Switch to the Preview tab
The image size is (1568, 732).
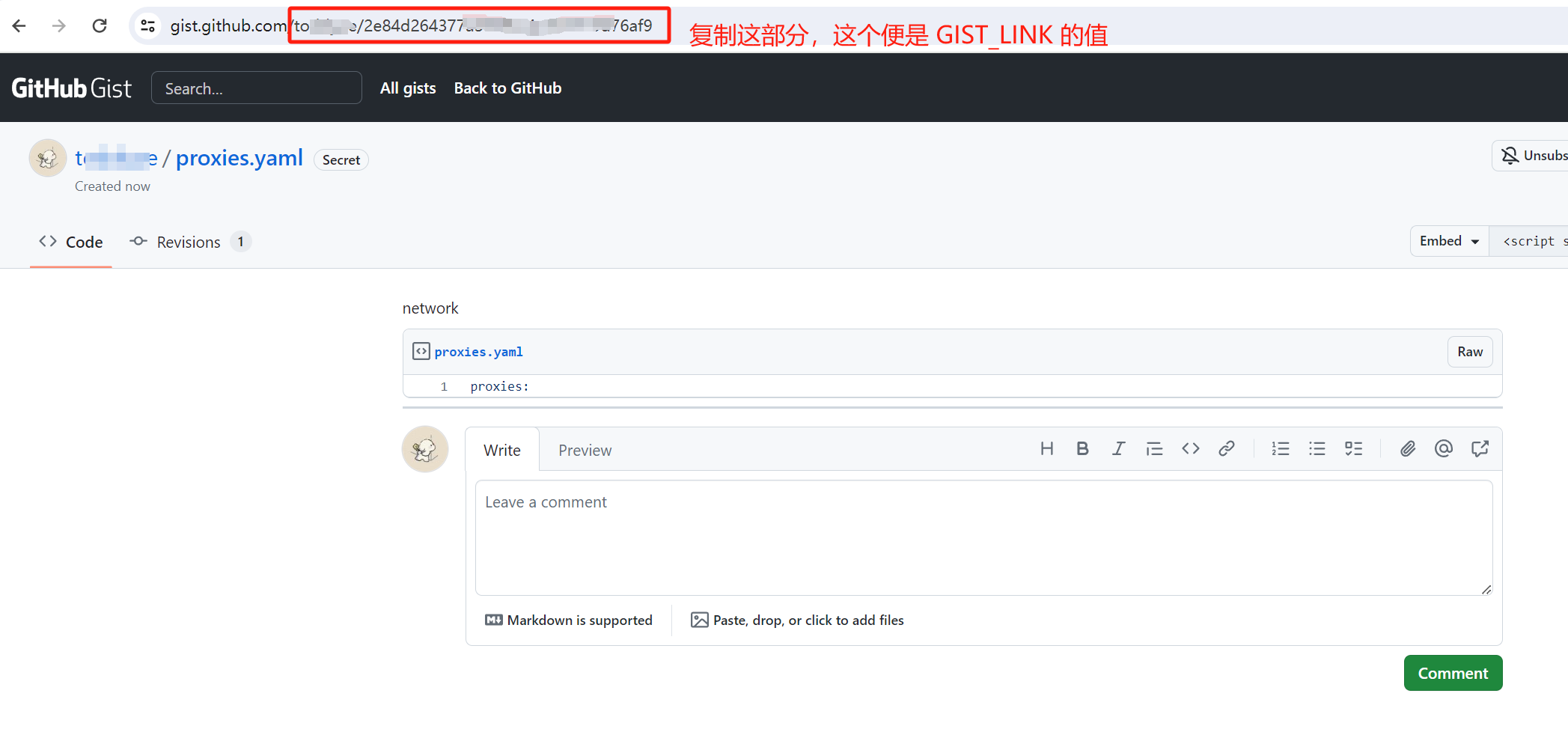(x=585, y=450)
